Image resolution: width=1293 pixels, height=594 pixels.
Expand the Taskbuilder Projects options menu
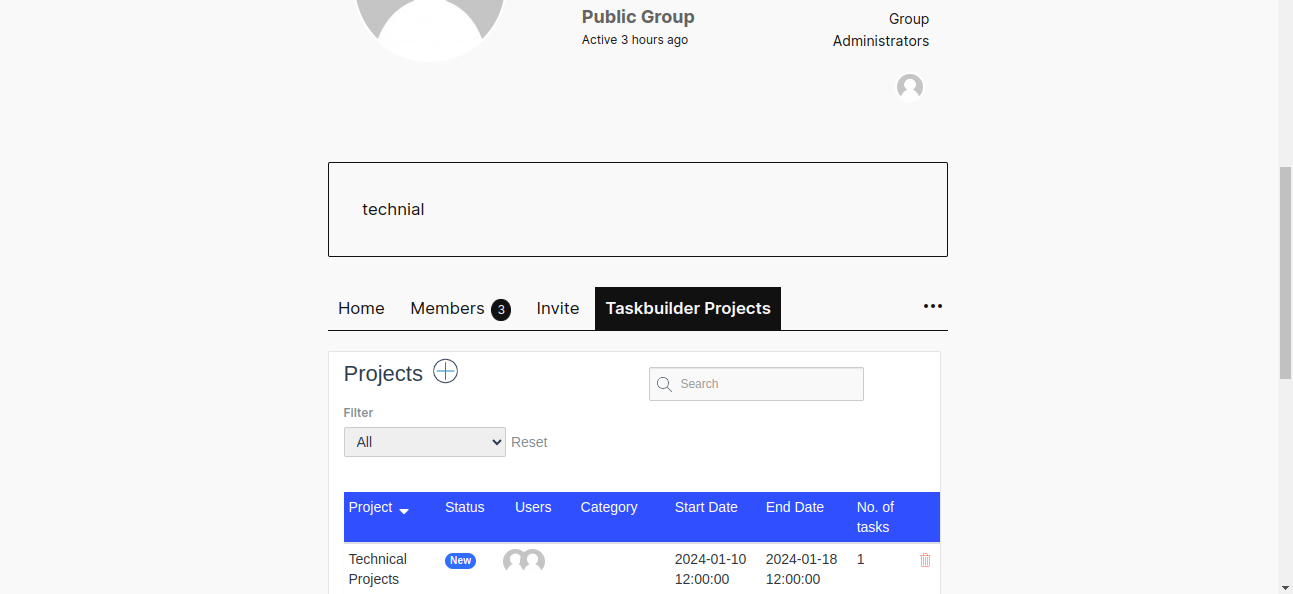pyautogui.click(x=932, y=306)
